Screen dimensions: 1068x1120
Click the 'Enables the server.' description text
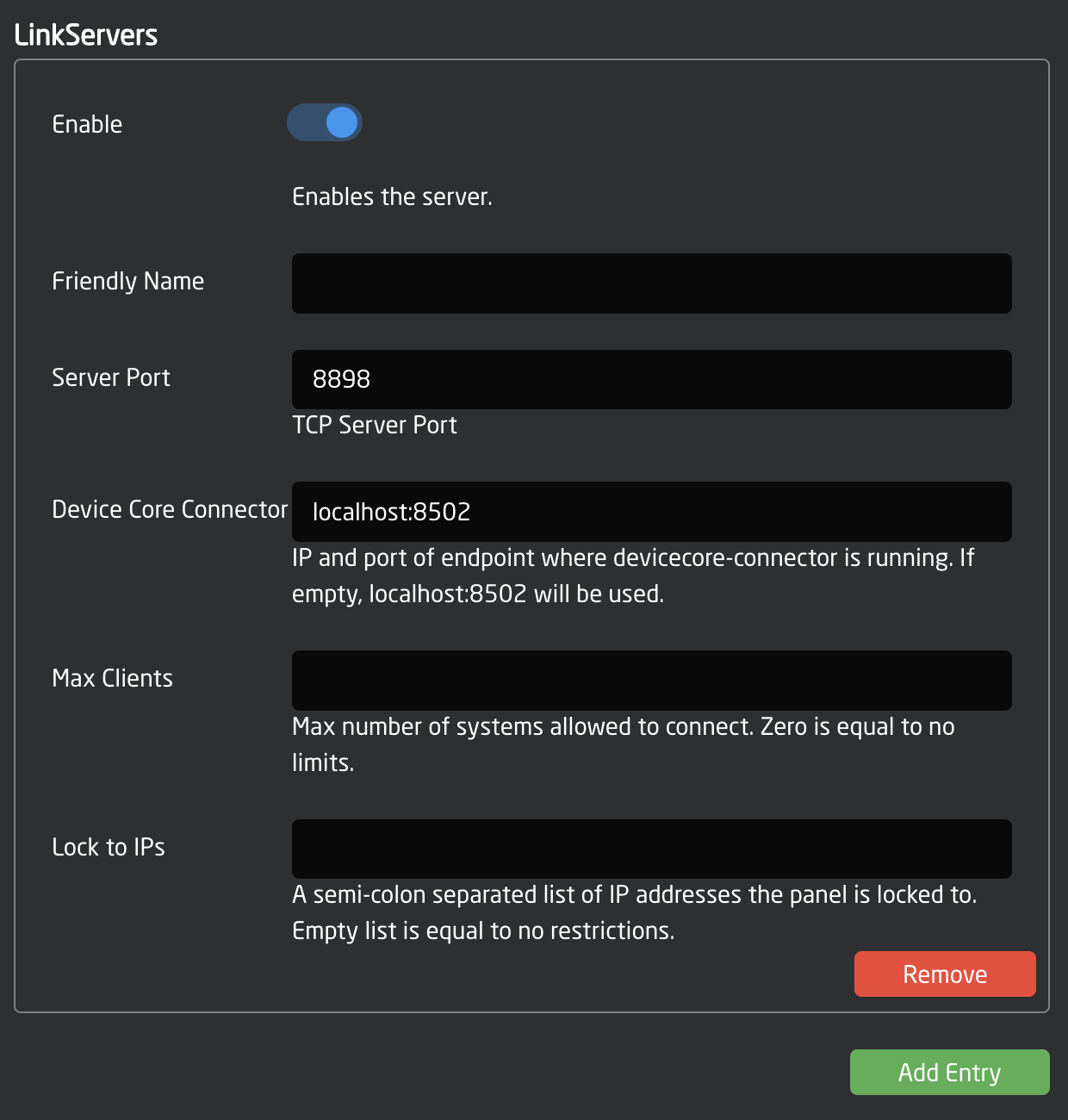(x=392, y=196)
